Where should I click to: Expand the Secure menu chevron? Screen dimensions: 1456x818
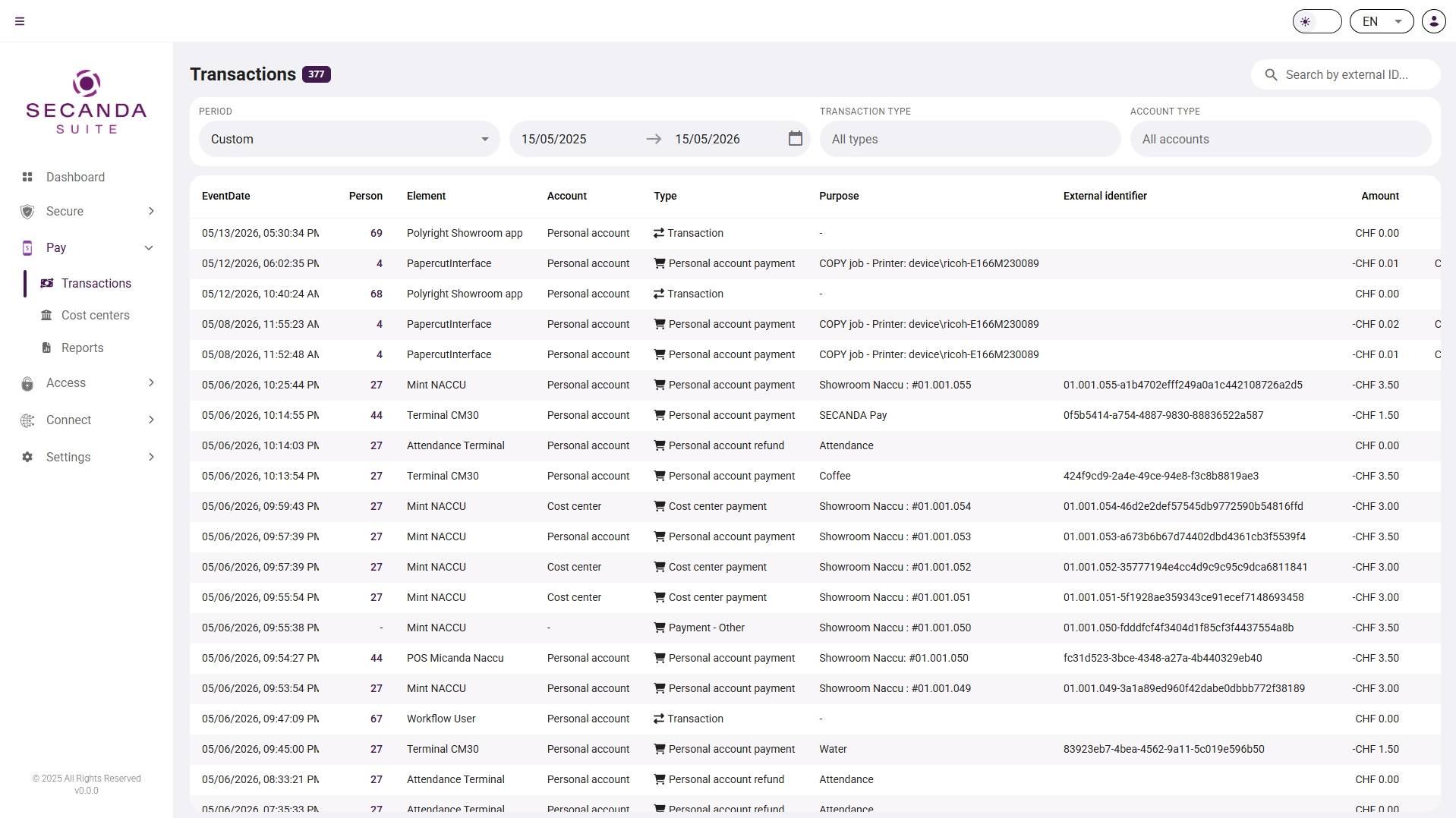(x=151, y=211)
